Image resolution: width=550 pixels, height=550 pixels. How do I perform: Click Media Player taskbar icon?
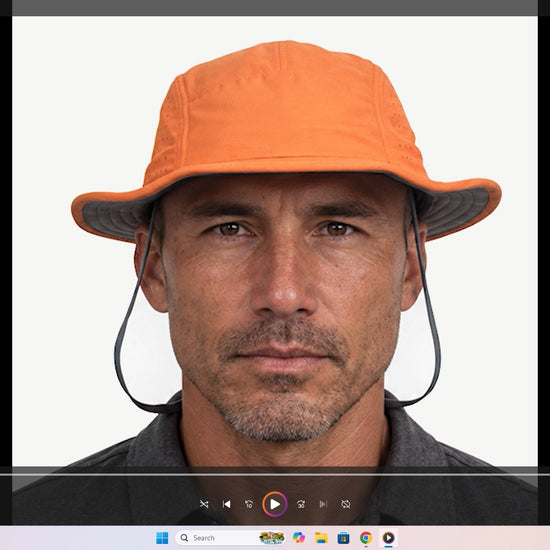click(388, 538)
